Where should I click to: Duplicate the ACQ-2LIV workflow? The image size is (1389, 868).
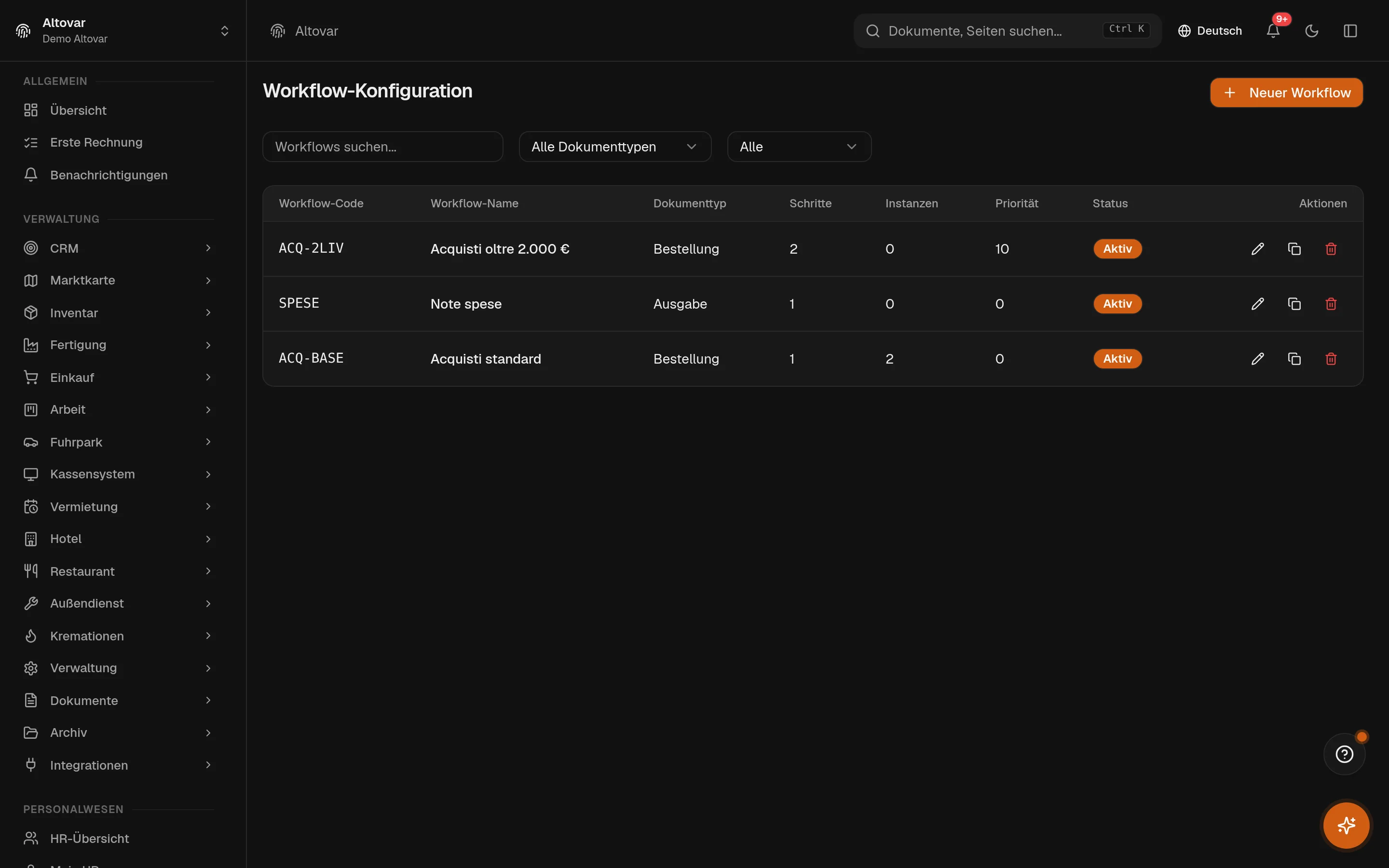1294,248
